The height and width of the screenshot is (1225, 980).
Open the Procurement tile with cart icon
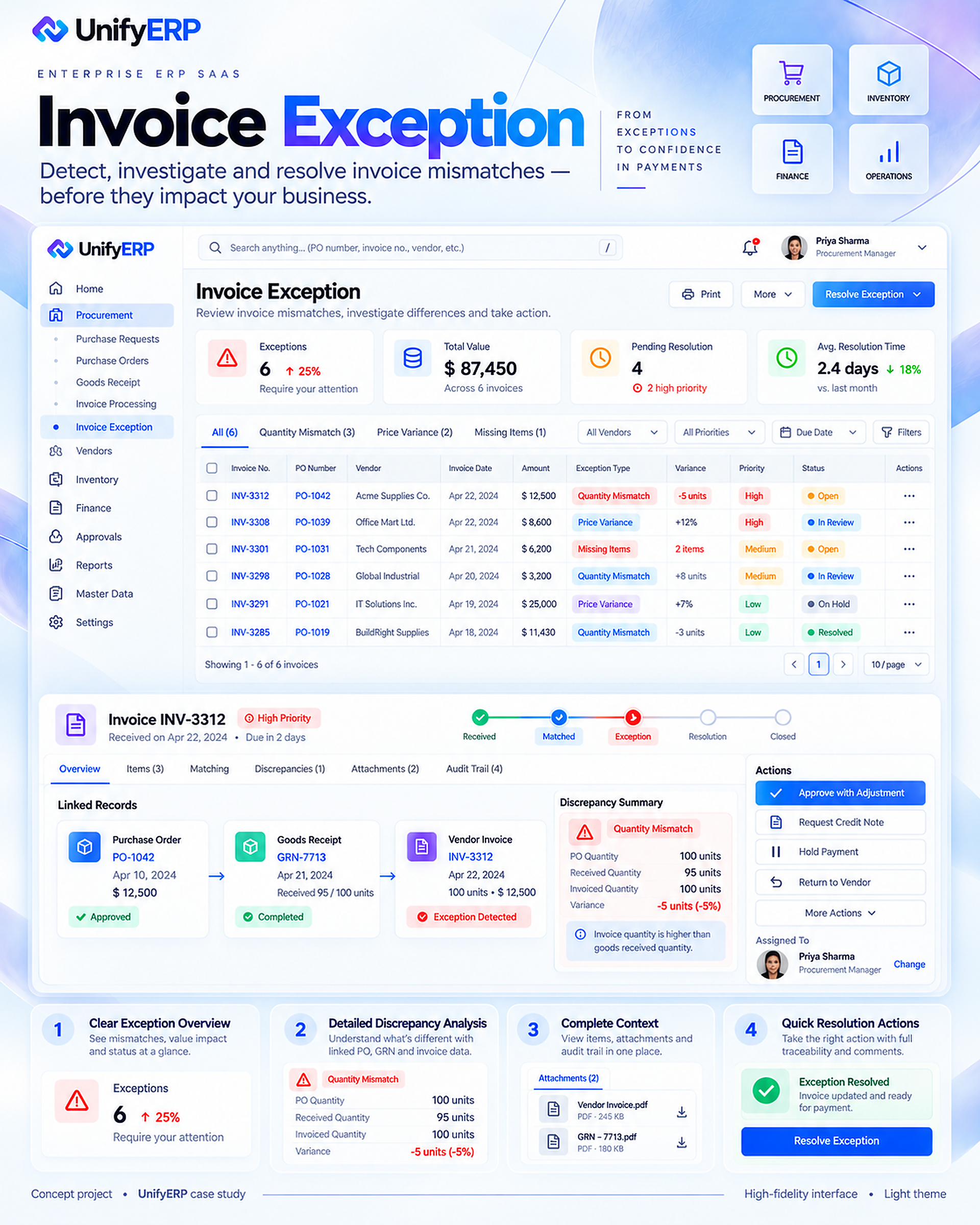point(792,80)
